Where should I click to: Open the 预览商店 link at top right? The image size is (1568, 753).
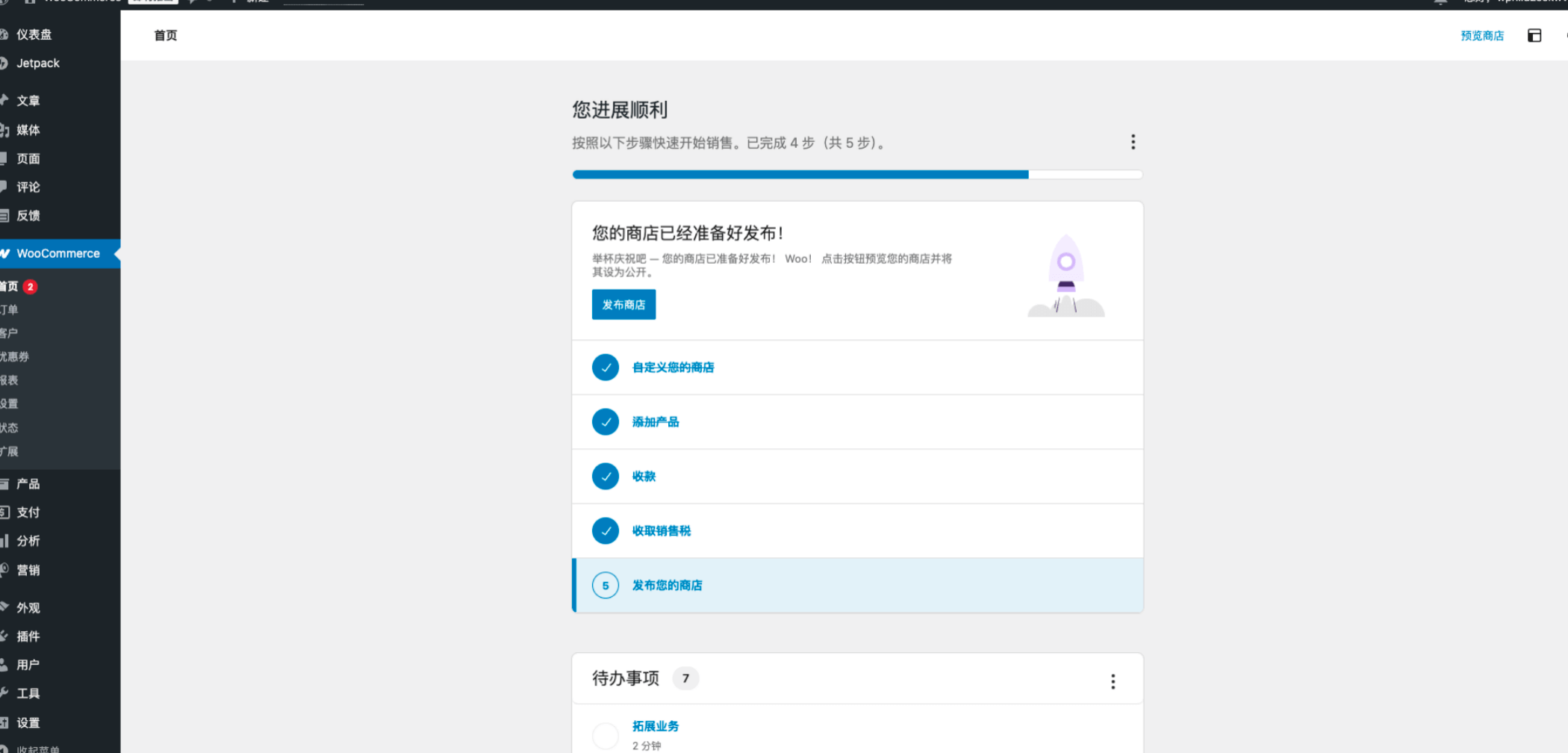tap(1482, 36)
